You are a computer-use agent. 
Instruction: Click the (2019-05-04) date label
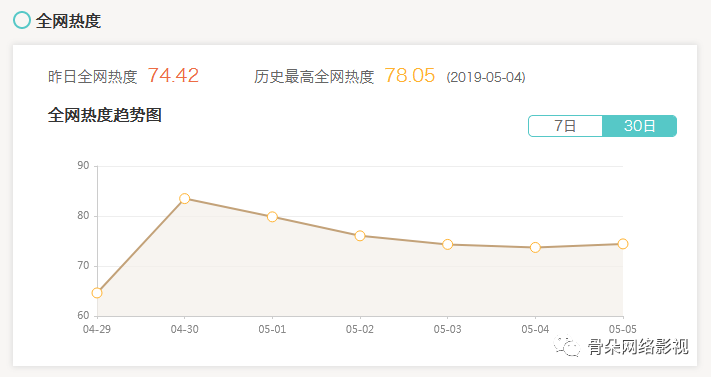click(x=486, y=77)
